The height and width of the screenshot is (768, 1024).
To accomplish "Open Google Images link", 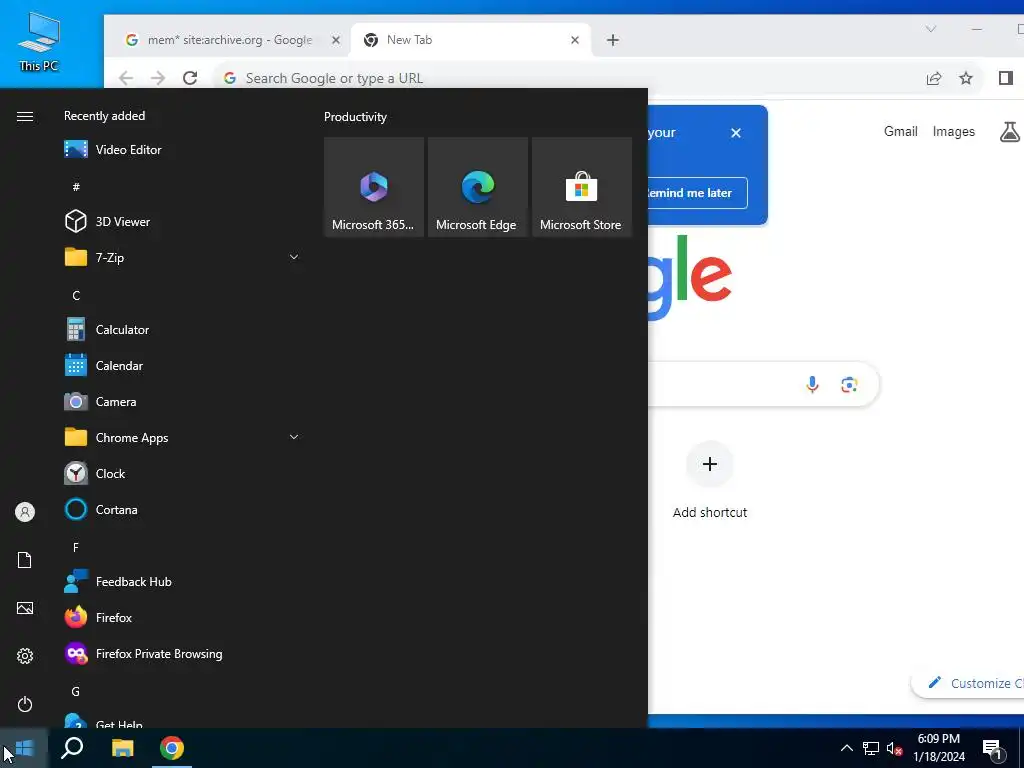I will point(953,131).
